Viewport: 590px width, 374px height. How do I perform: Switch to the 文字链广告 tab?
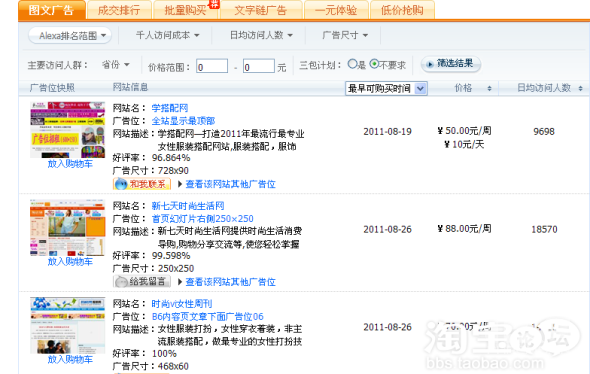261,10
